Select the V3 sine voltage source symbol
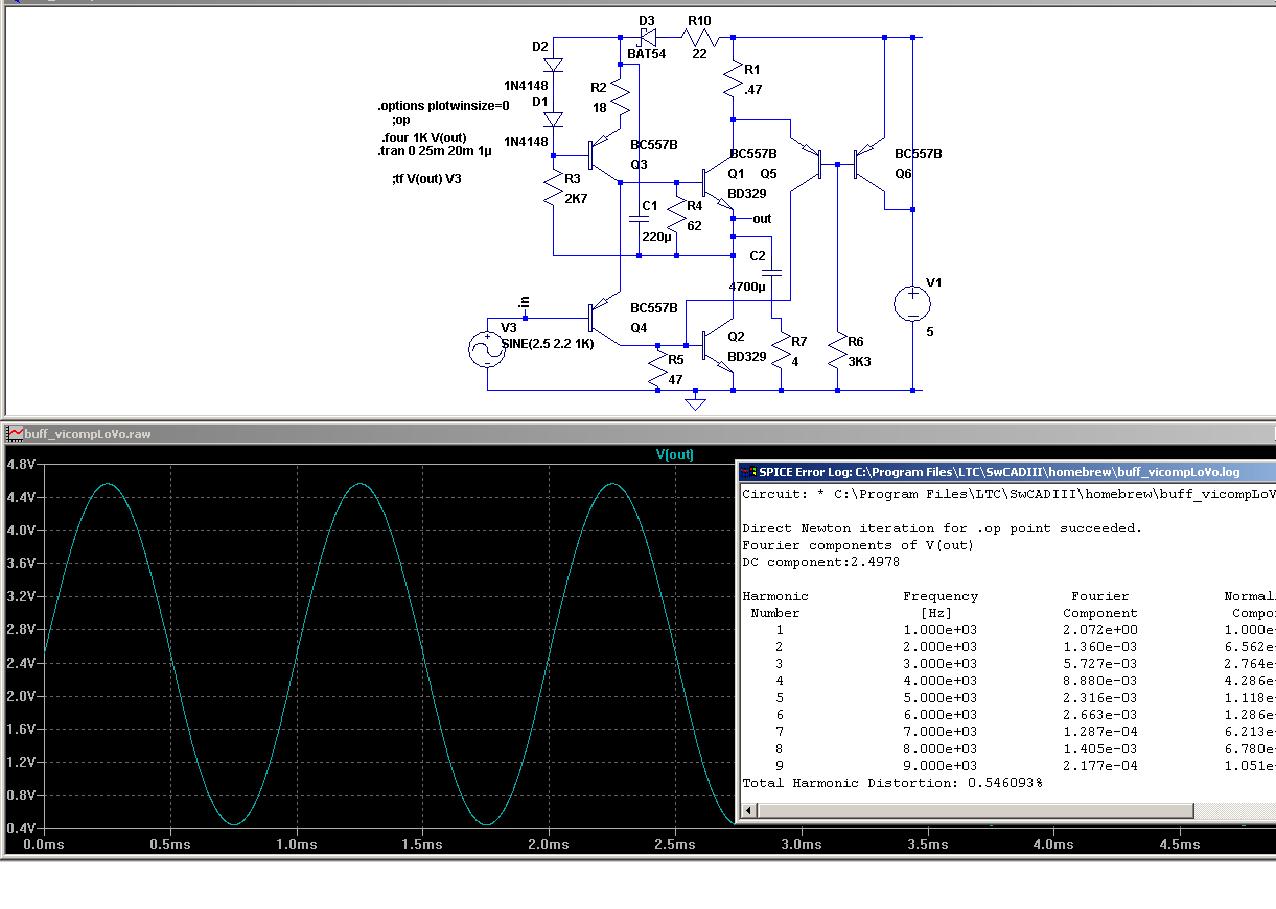 click(487, 349)
